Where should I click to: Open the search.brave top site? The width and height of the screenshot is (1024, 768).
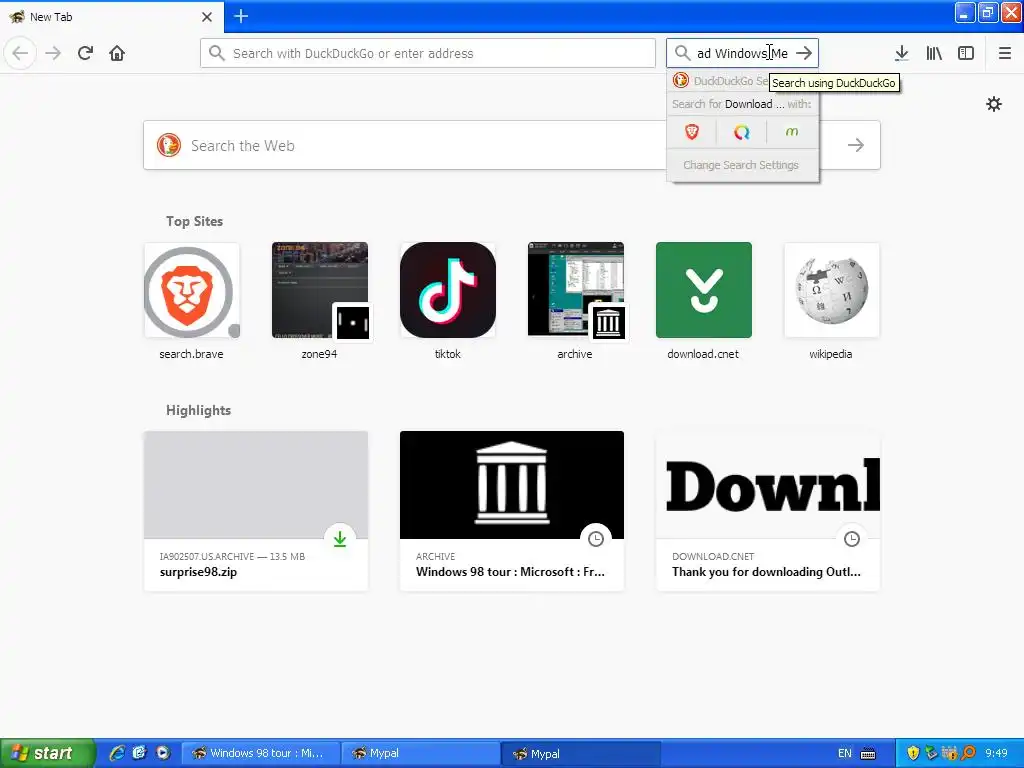[x=191, y=301]
